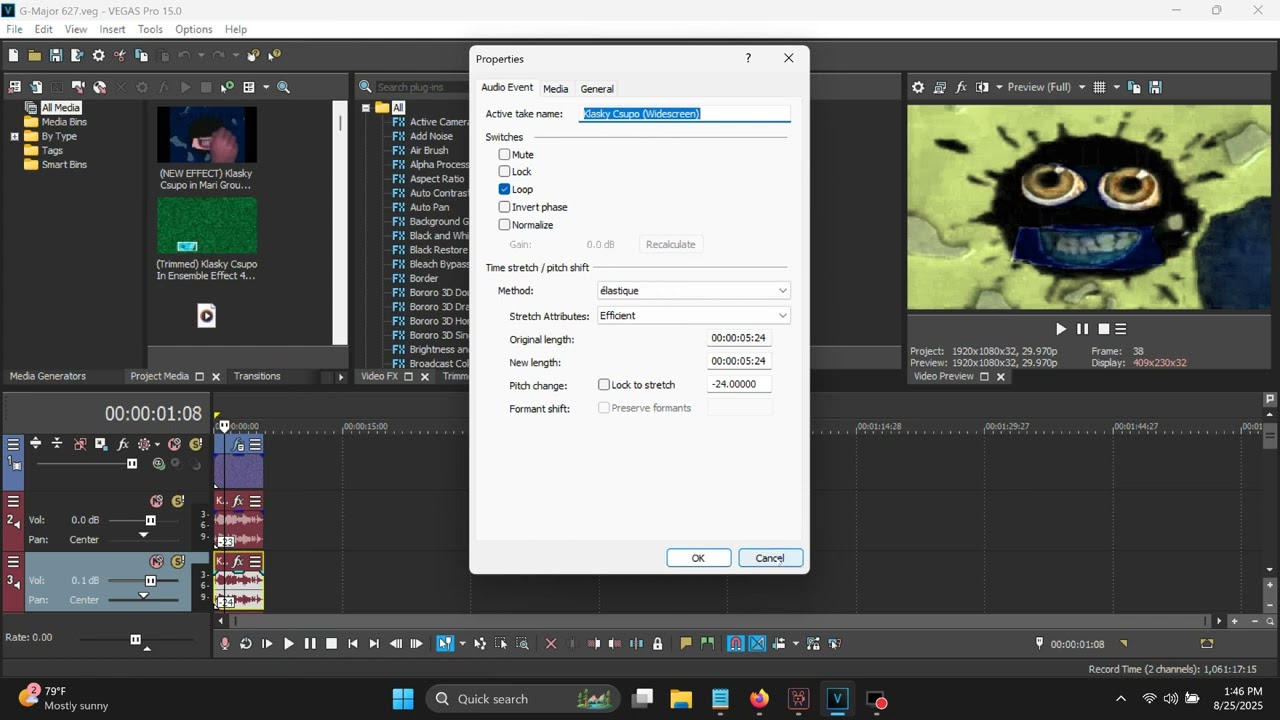Insert a region using the green region icon

click(708, 644)
